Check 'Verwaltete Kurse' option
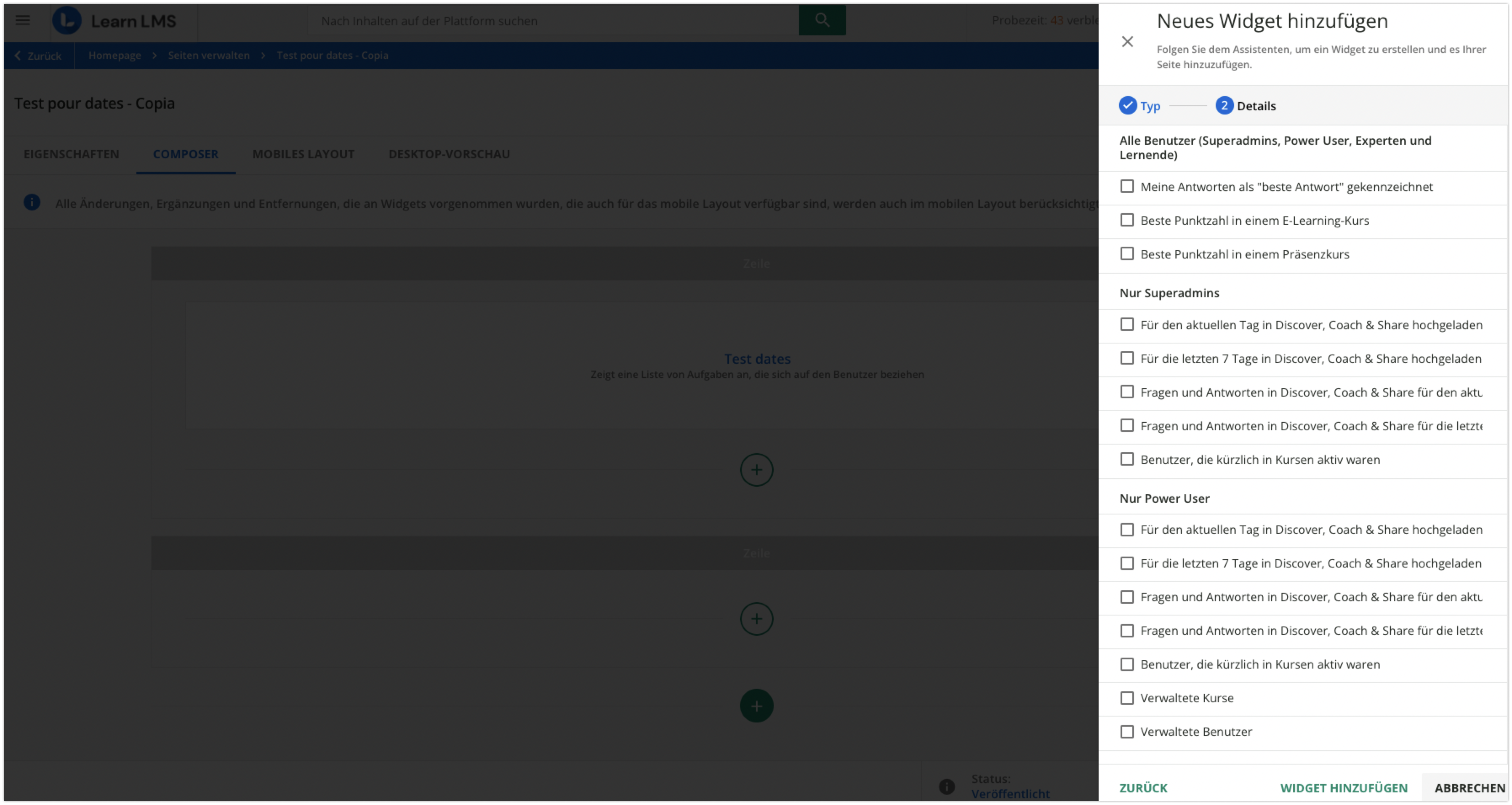The width and height of the screenshot is (1512, 805). 1126,698
